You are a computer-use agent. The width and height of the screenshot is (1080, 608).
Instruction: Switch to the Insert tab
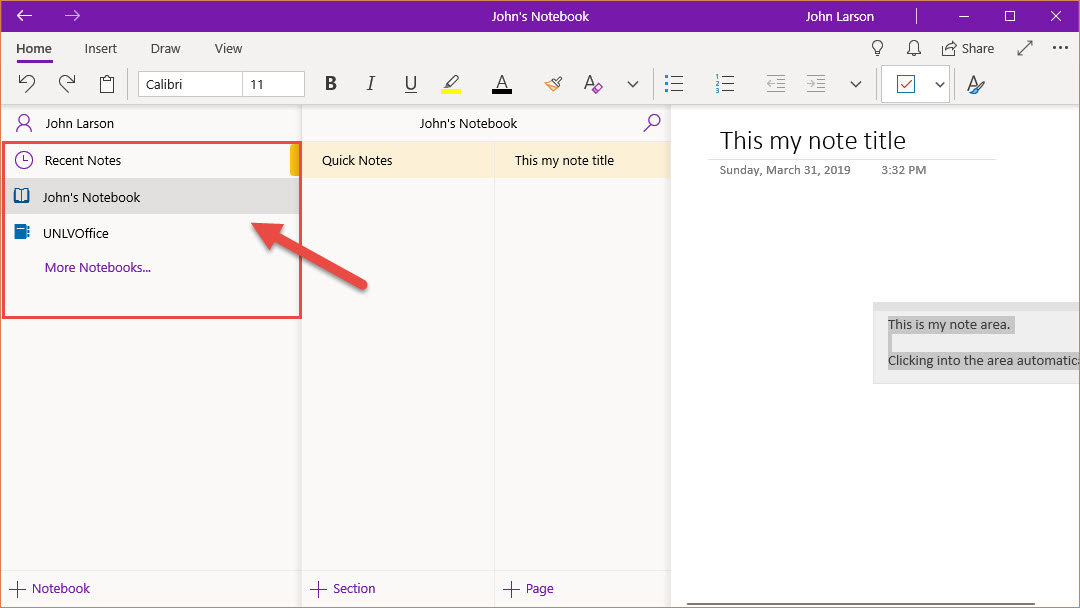tap(100, 48)
